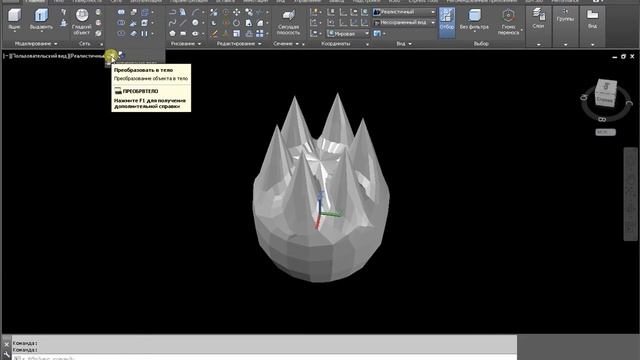Click the solid Subtract icon
The height and width of the screenshot is (360, 640).
tap(121, 23)
